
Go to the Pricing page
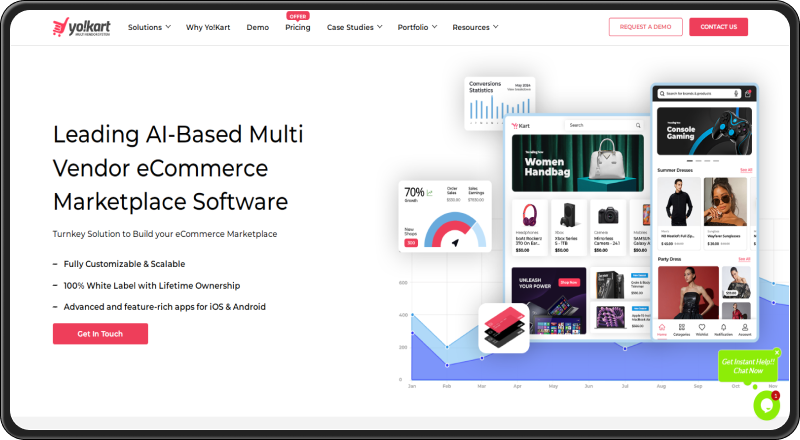click(x=297, y=27)
